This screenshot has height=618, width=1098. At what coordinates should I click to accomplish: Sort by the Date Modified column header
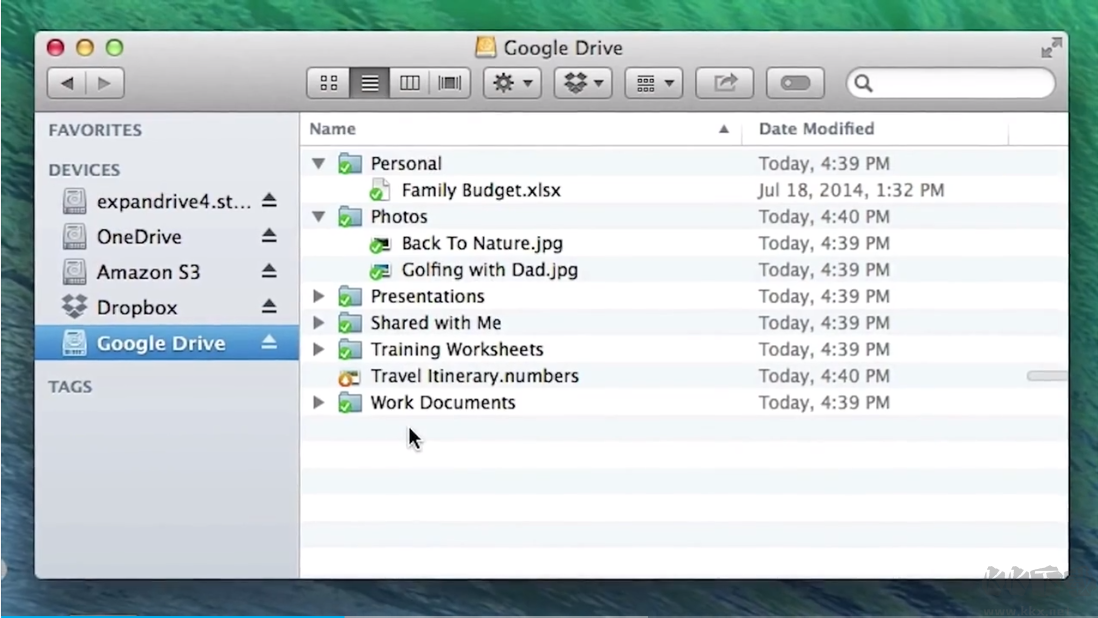pos(816,129)
